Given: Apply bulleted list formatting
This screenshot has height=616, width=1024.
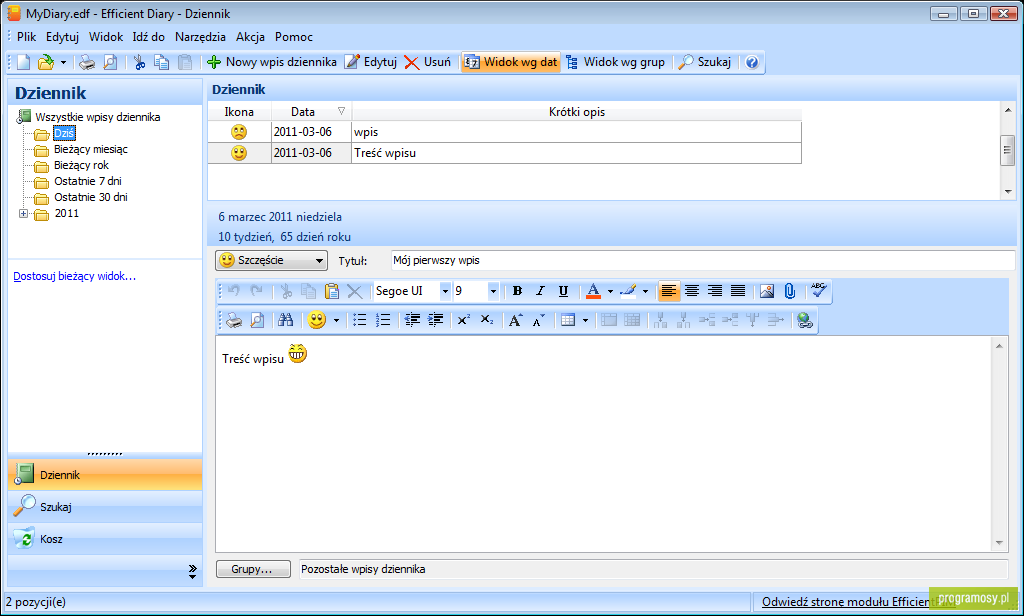Looking at the screenshot, I should 360,320.
